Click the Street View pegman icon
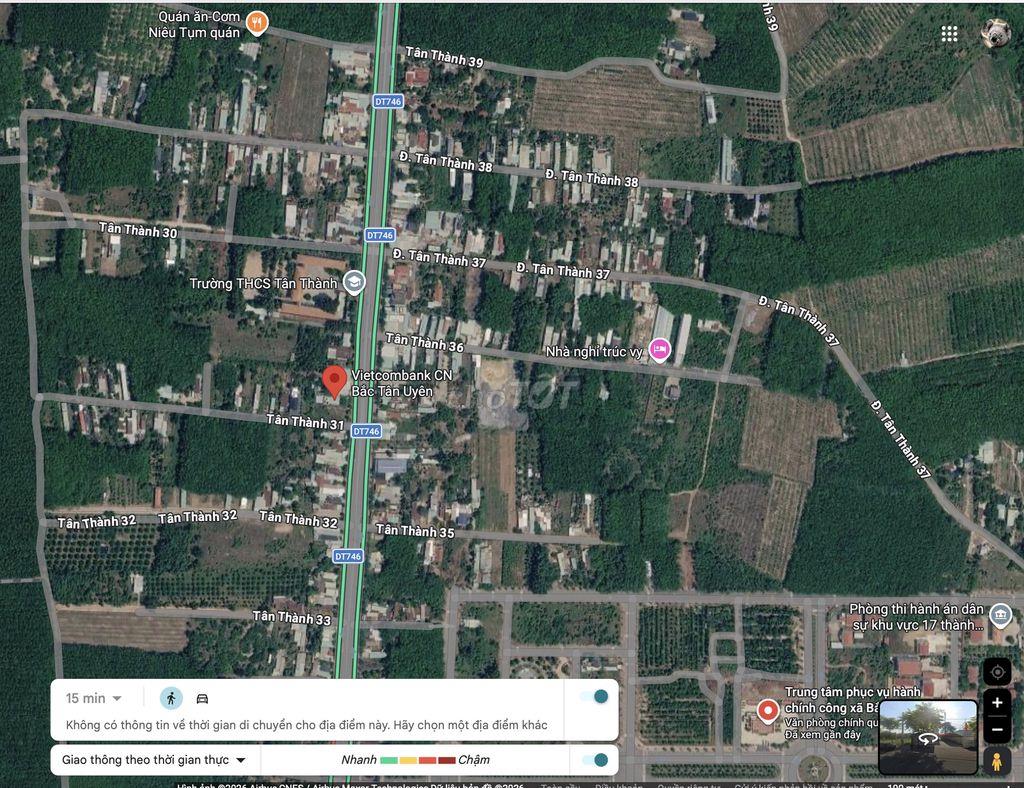Image resolution: width=1024 pixels, height=788 pixels. tap(997, 761)
